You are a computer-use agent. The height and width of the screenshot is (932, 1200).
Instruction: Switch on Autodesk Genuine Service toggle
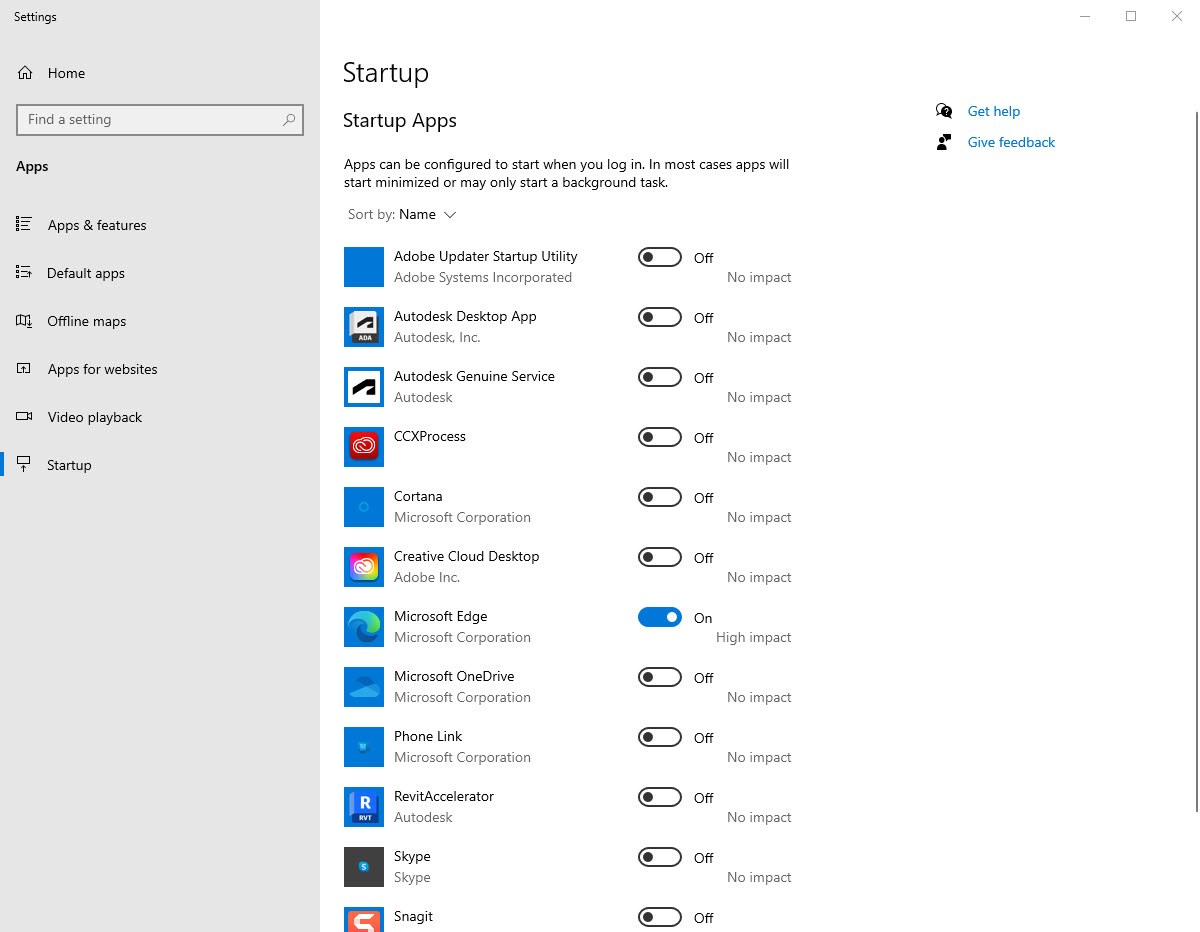click(660, 377)
